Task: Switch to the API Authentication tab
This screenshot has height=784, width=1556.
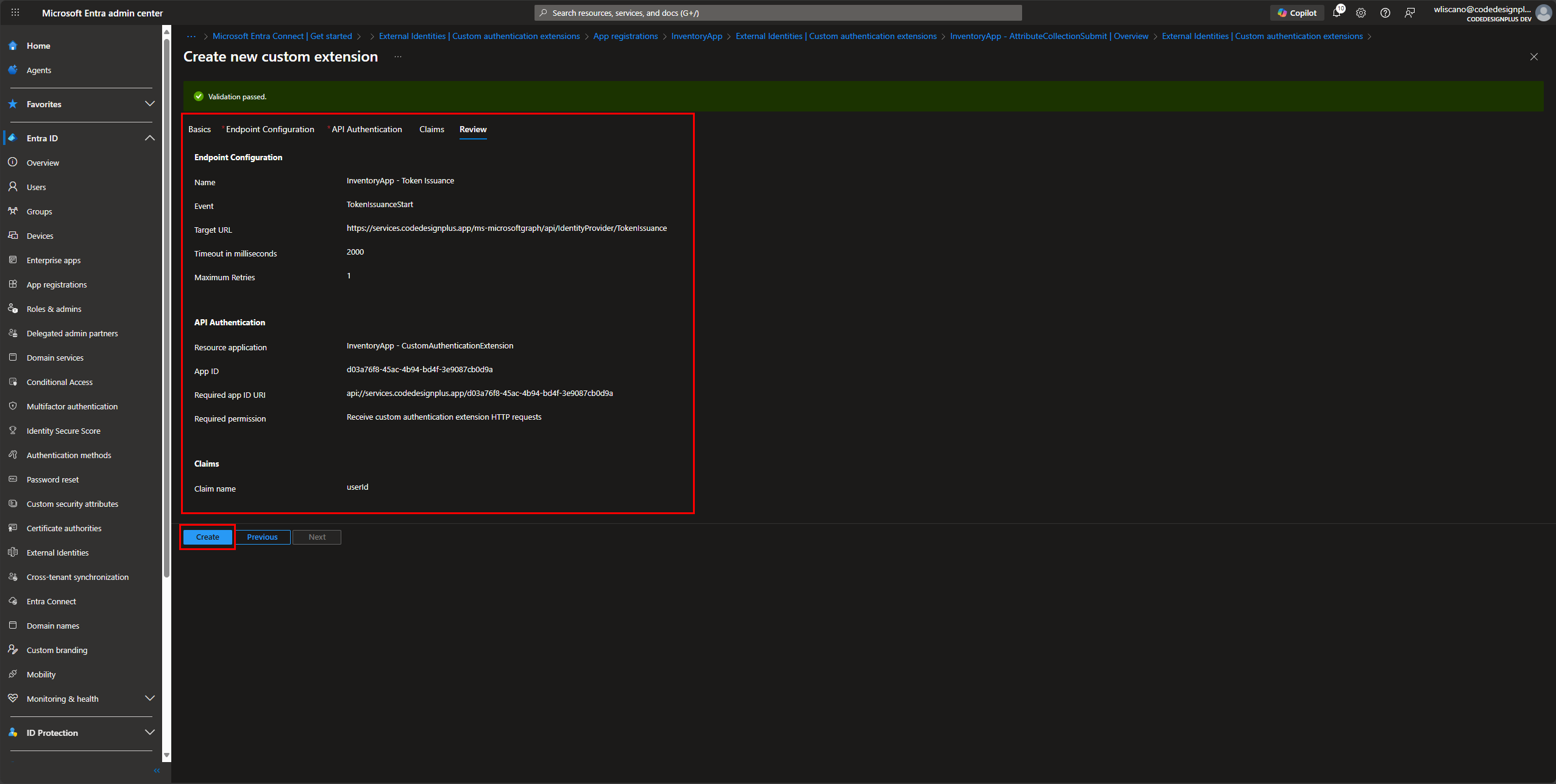Action: click(366, 129)
